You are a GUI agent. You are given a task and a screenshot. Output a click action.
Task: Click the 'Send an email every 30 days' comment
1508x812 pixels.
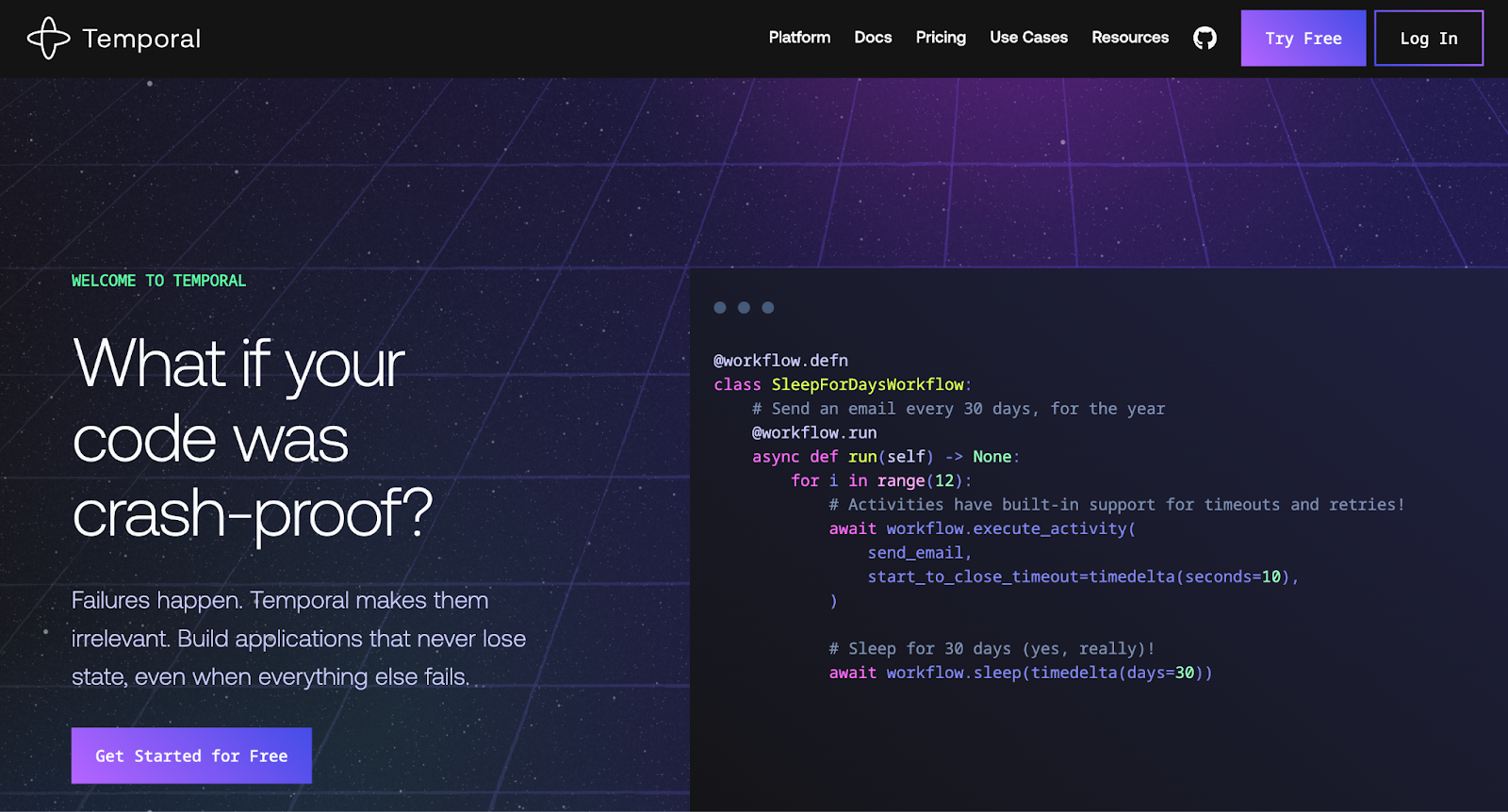pos(959,409)
